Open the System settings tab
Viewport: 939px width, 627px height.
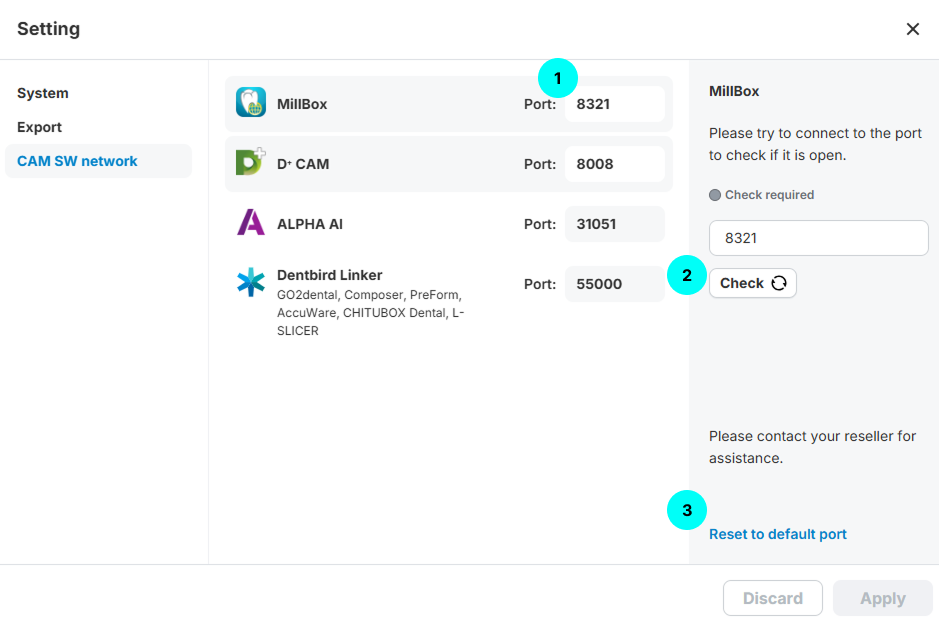click(x=43, y=93)
